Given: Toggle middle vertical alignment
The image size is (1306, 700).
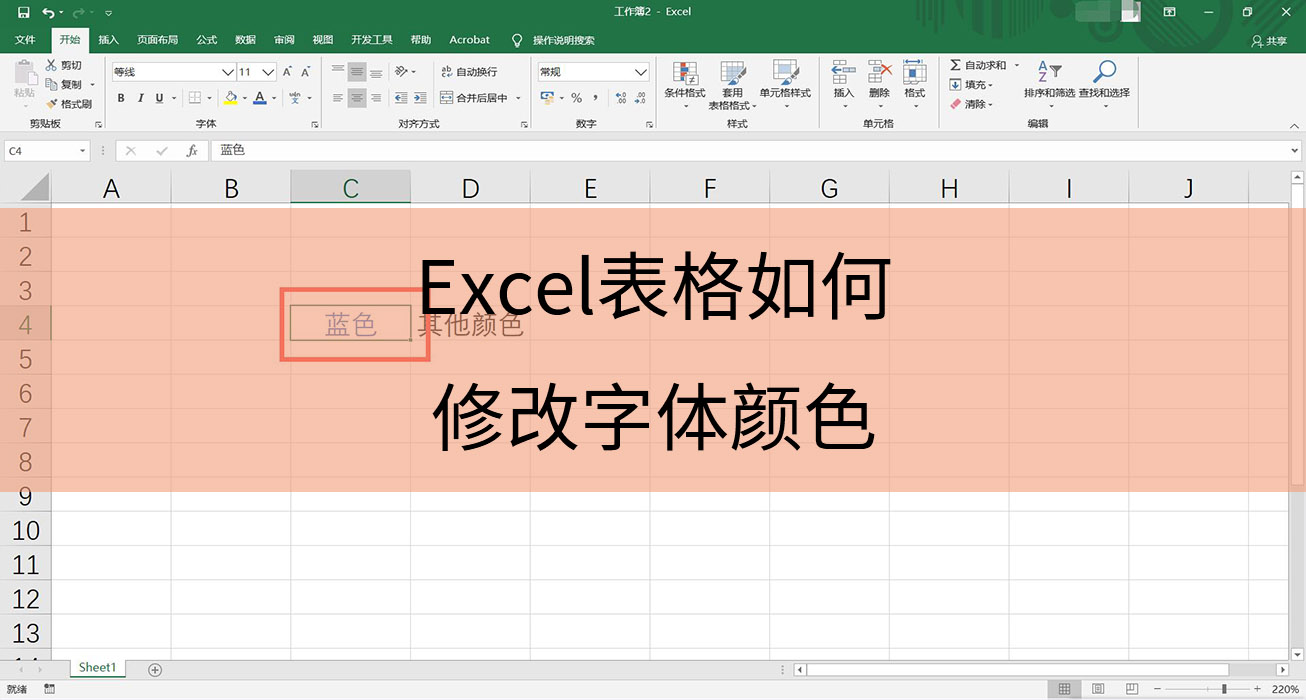Looking at the screenshot, I should (x=357, y=72).
